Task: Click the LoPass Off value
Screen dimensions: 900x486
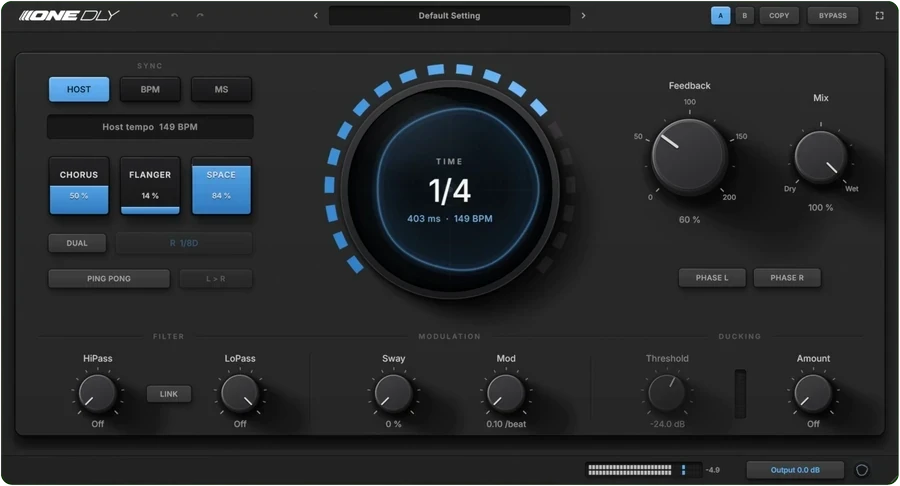Action: [x=240, y=424]
